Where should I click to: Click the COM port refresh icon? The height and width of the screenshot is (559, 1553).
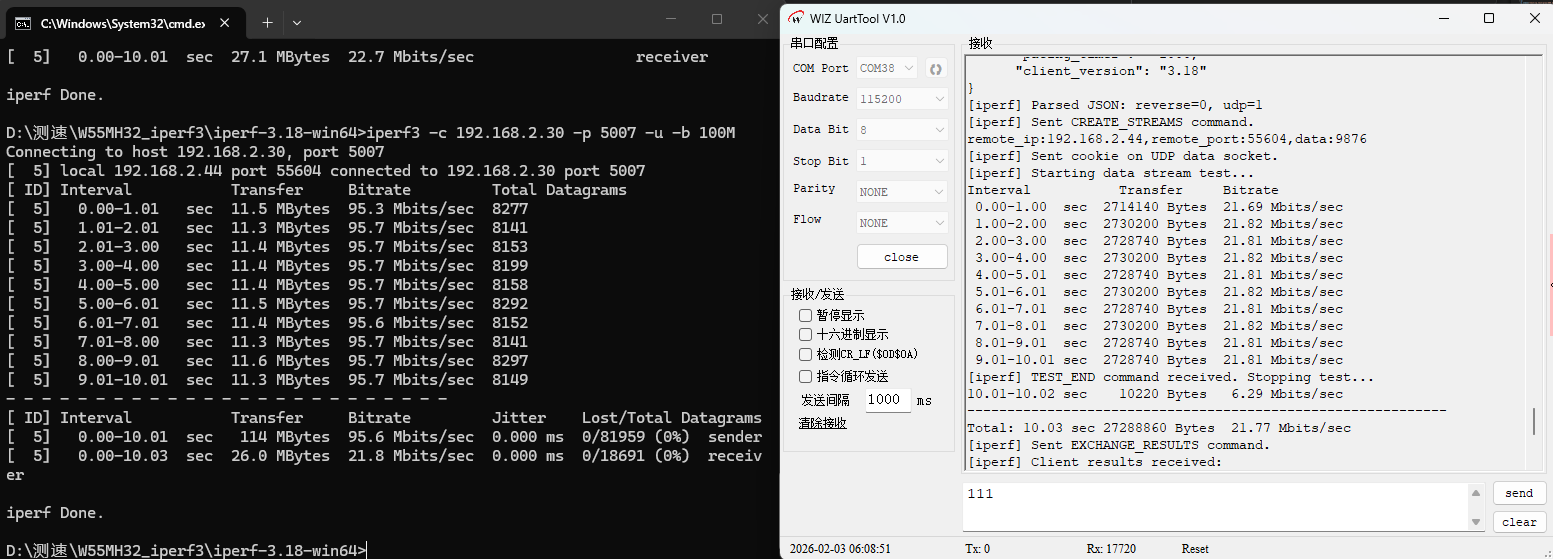[936, 69]
